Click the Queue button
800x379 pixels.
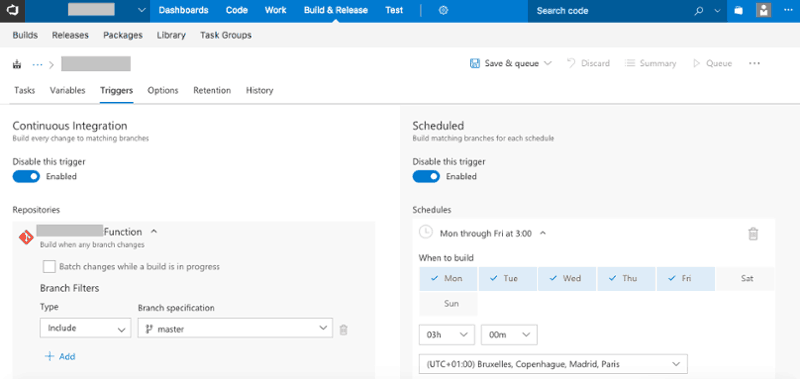coord(712,64)
